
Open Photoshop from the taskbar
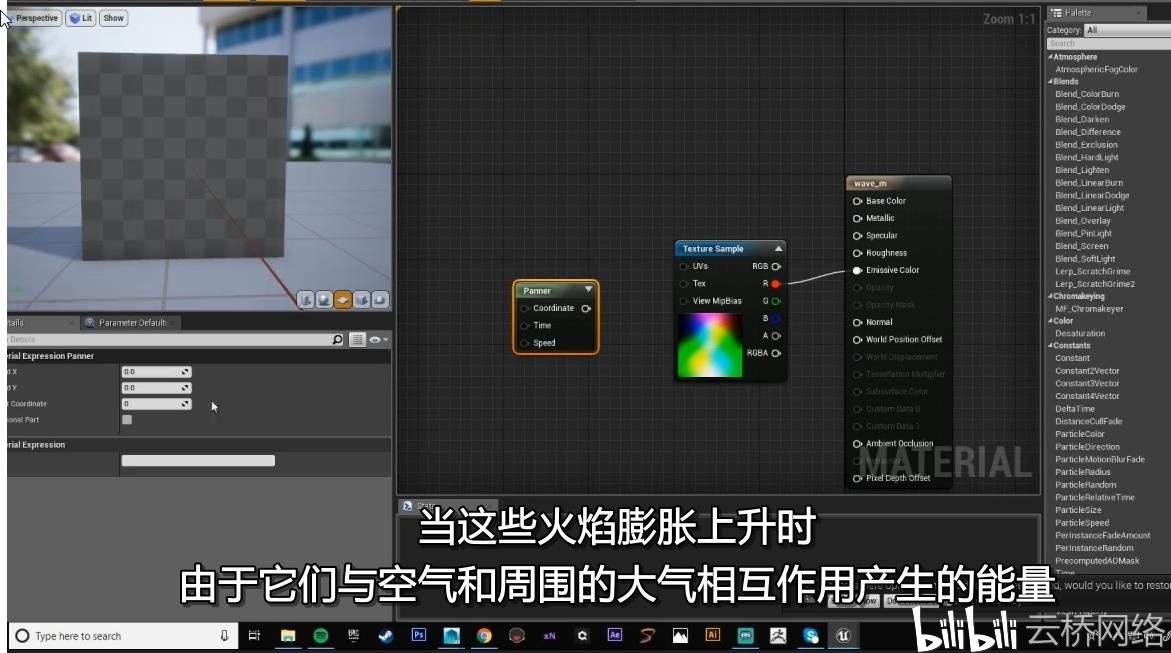(x=419, y=635)
